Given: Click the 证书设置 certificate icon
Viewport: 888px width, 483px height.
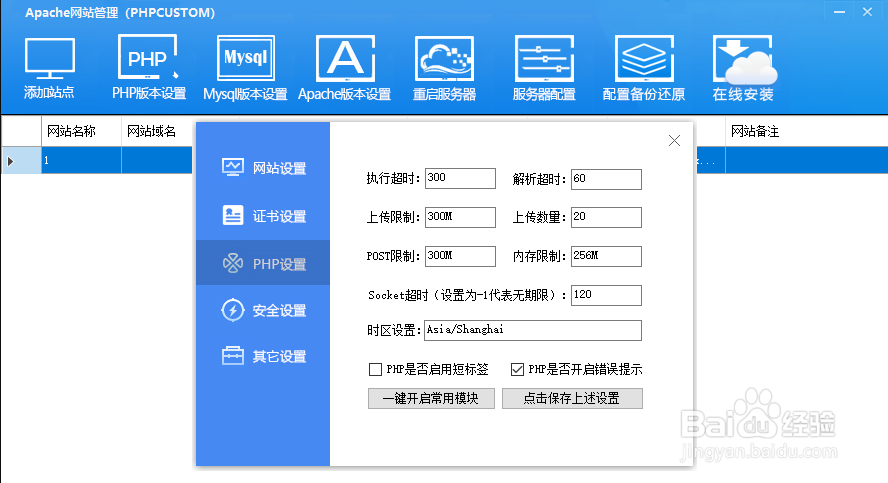Looking at the screenshot, I should [233, 215].
